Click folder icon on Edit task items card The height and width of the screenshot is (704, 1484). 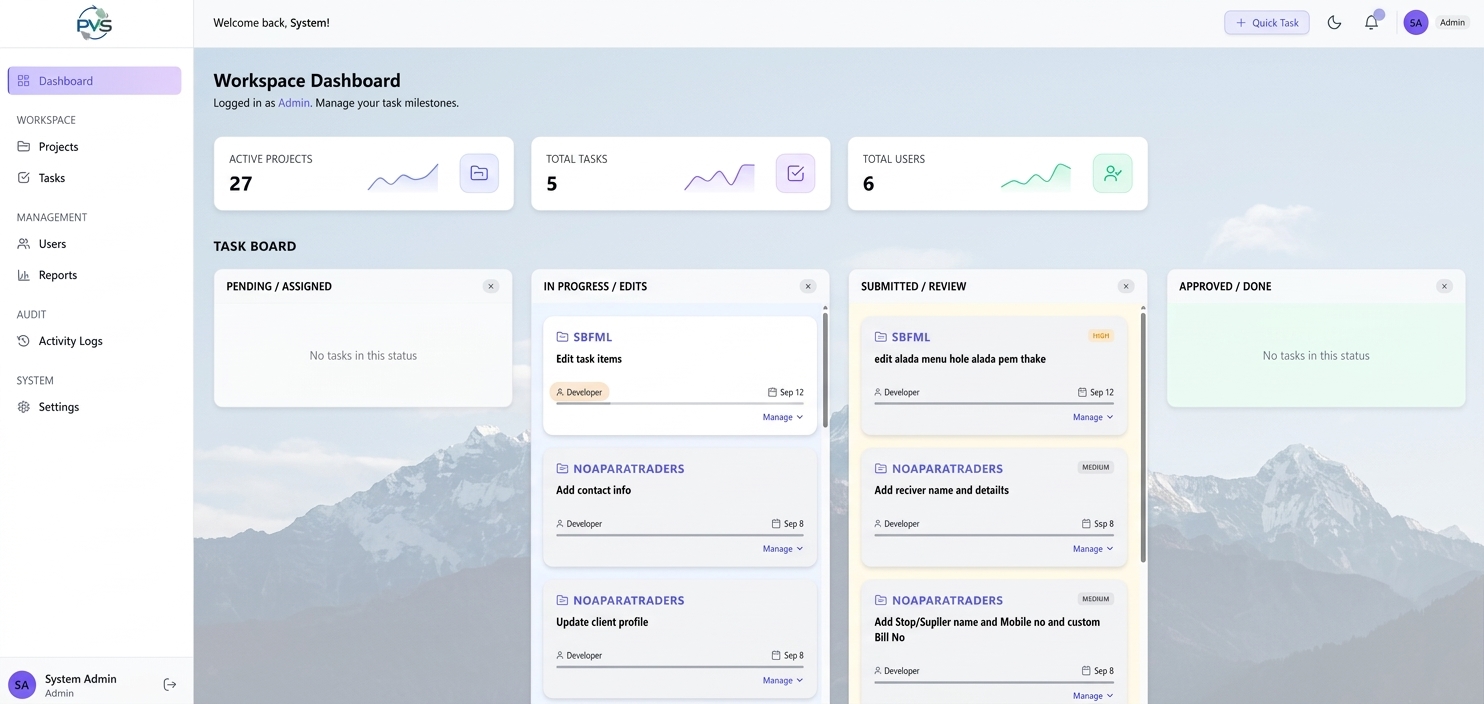point(562,337)
